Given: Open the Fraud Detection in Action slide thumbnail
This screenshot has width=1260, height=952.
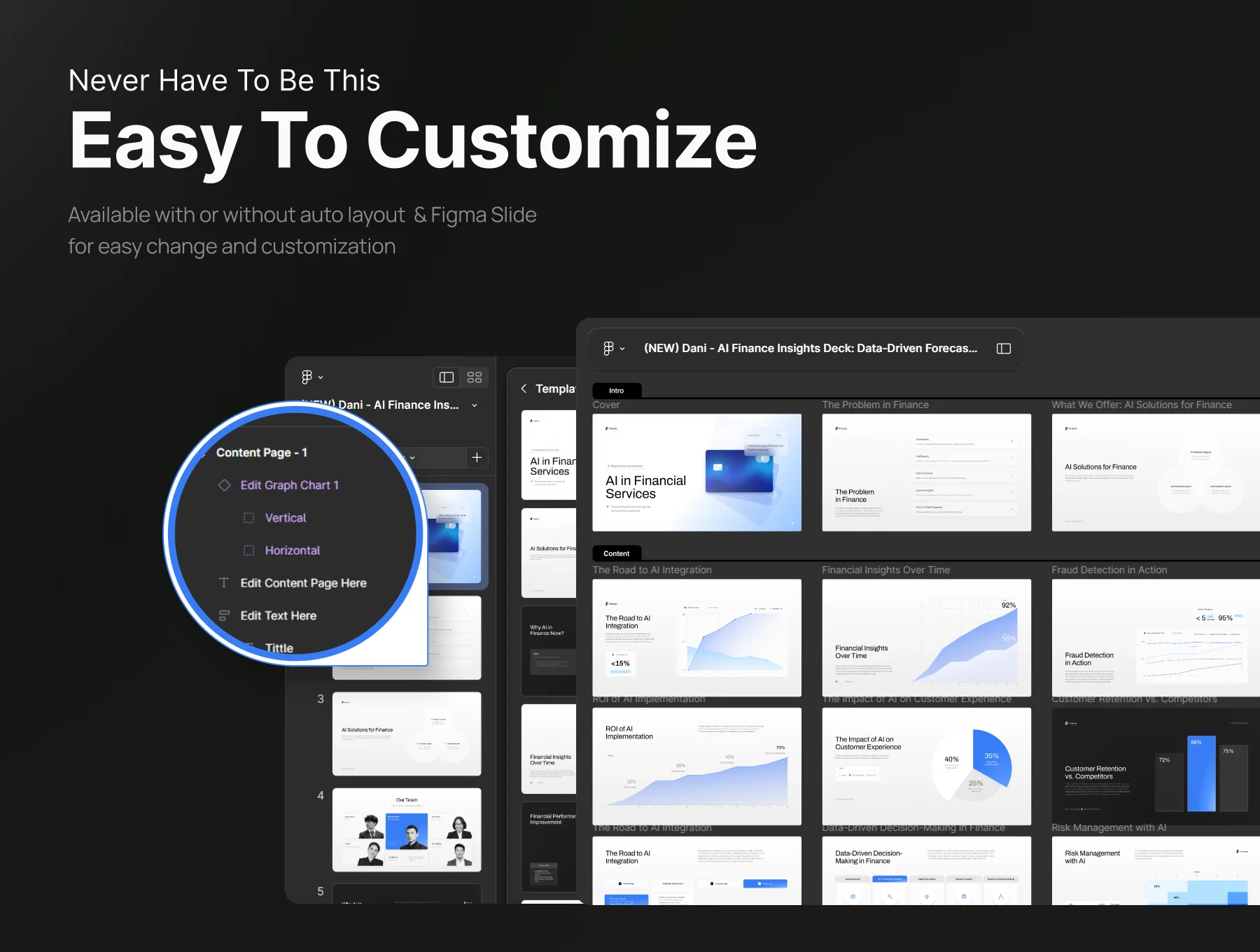Looking at the screenshot, I should (1156, 638).
